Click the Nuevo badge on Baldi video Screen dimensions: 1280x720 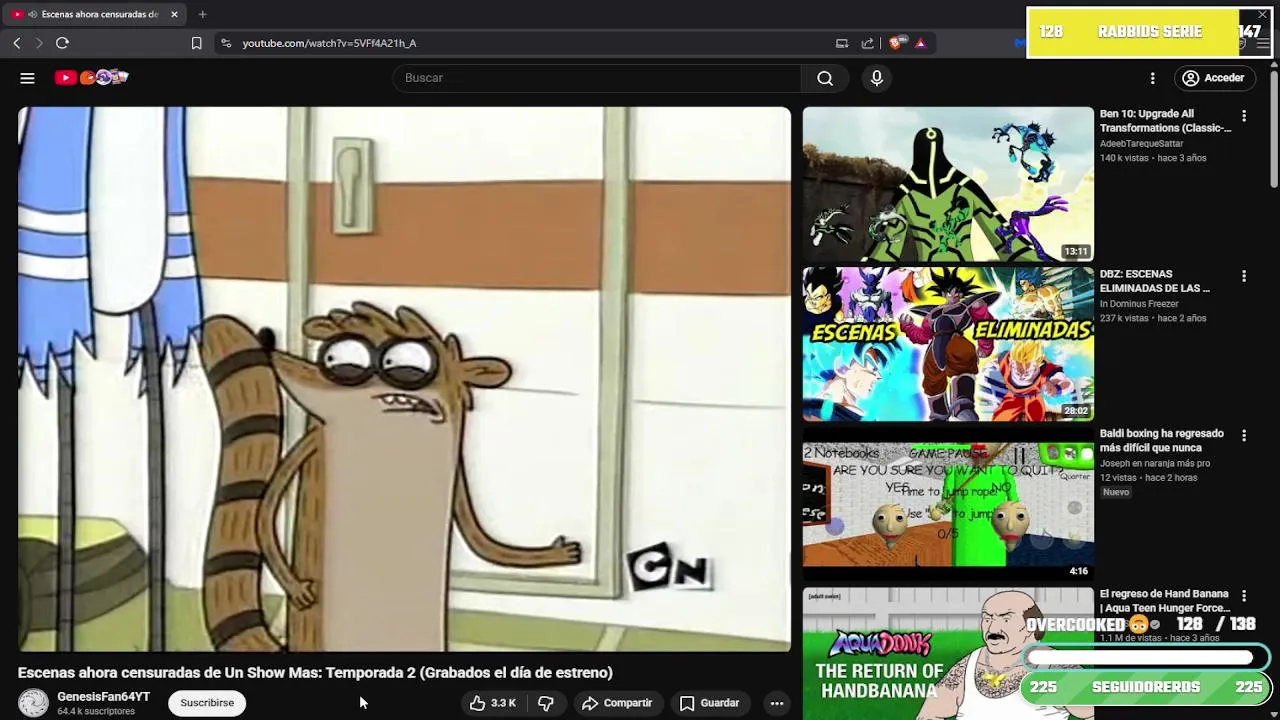pyautogui.click(x=1116, y=492)
